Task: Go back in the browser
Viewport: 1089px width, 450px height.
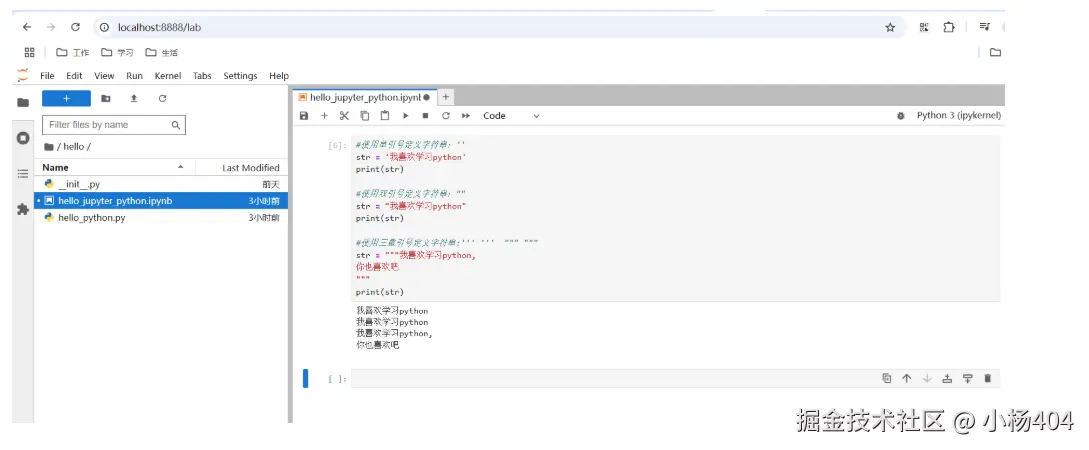Action: click(x=26, y=27)
